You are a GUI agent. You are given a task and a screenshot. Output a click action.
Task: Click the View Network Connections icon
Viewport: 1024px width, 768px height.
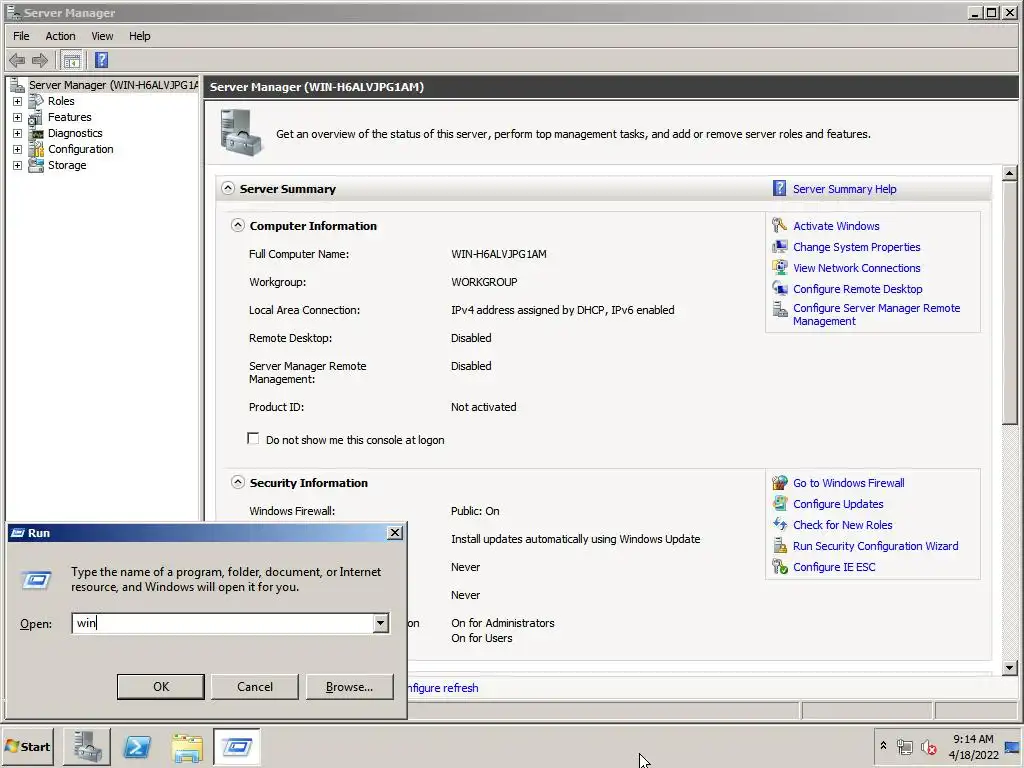coord(779,268)
